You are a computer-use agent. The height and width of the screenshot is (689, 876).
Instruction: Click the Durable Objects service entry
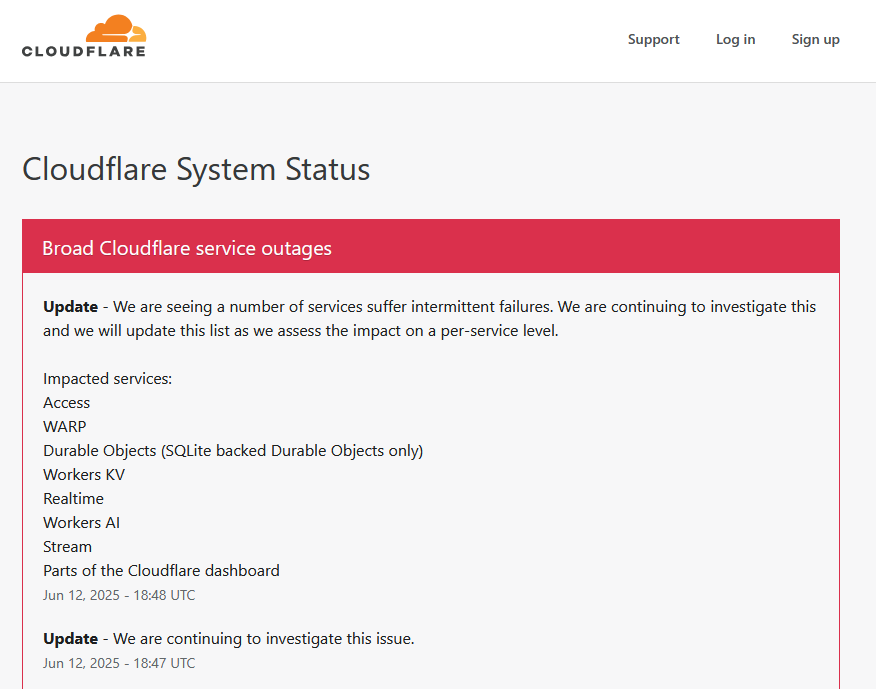[x=233, y=450]
